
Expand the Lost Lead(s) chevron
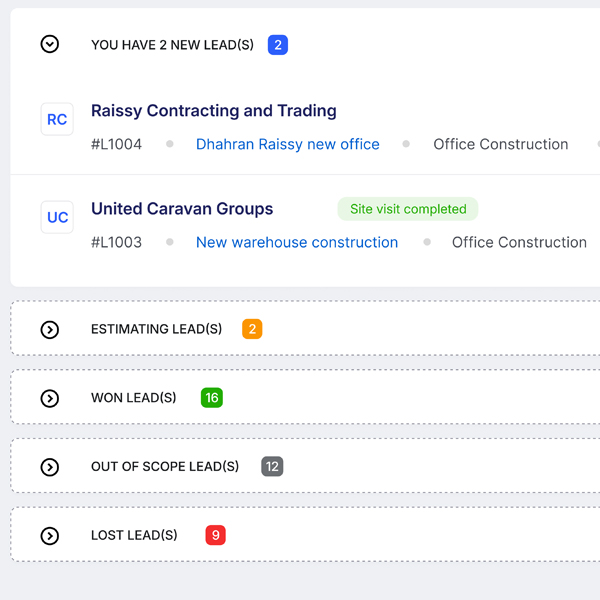pos(50,536)
